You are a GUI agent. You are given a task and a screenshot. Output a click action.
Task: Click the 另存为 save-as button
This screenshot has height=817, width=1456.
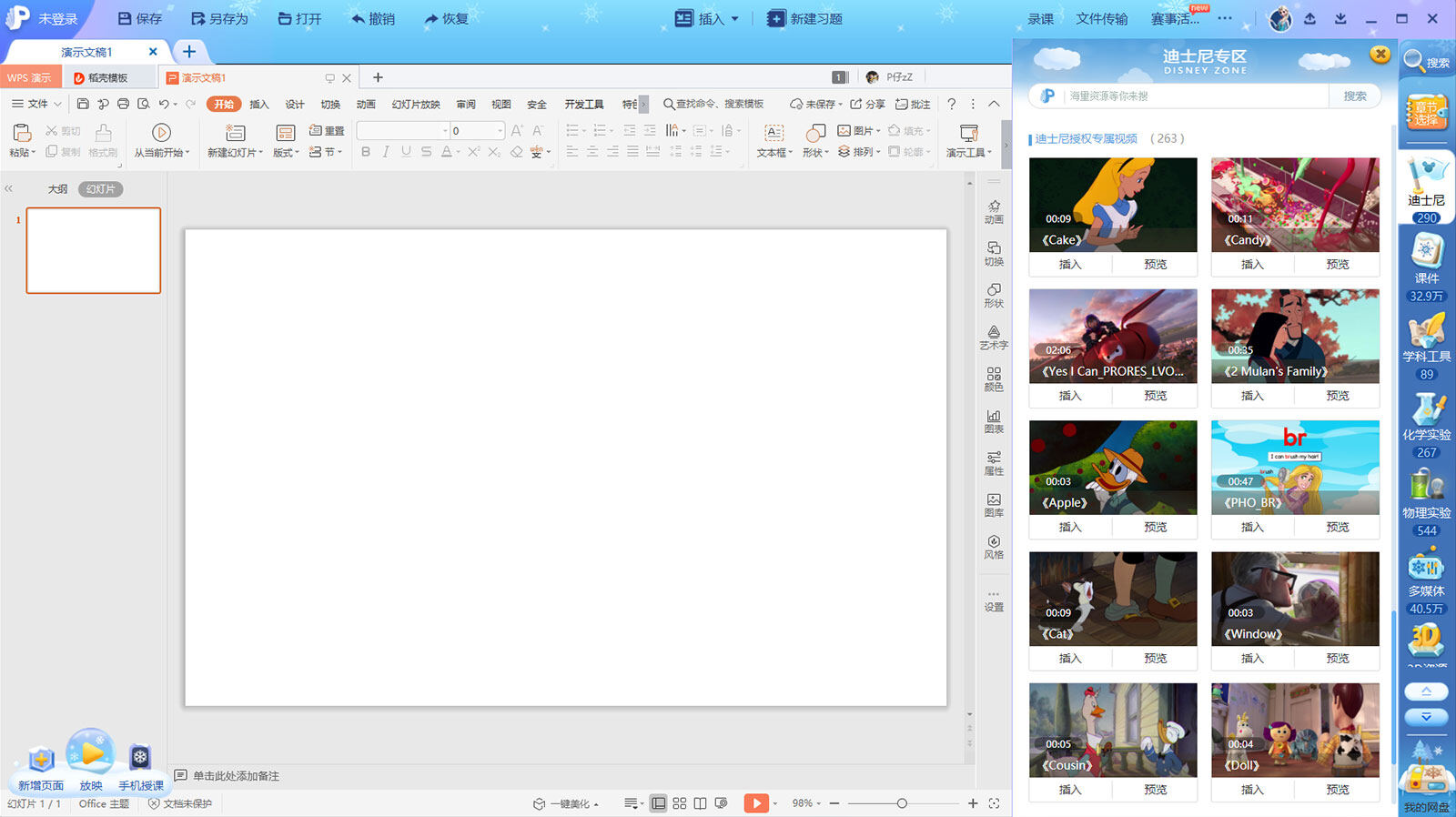pyautogui.click(x=219, y=18)
